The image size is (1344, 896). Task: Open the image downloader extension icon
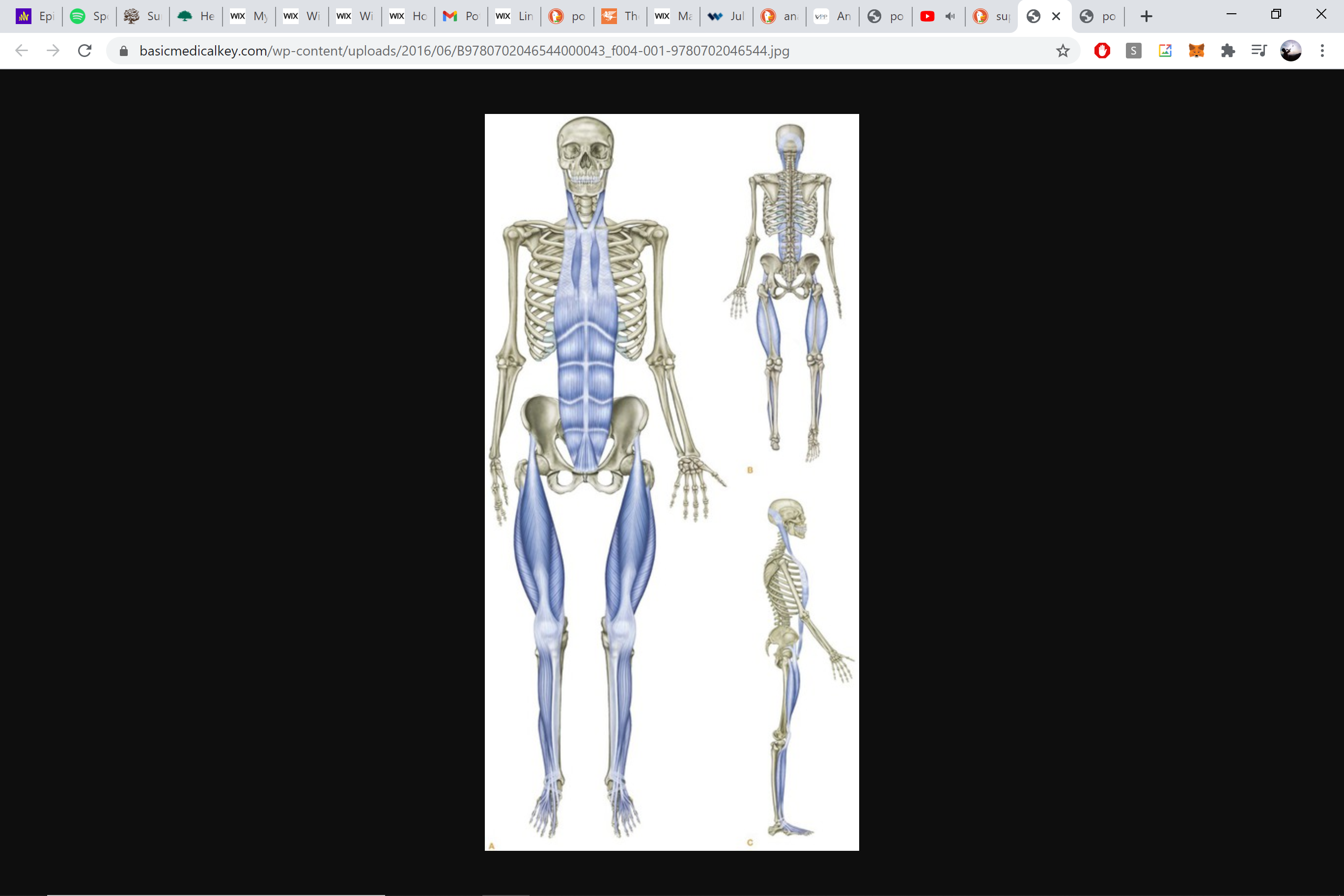pyautogui.click(x=1165, y=50)
